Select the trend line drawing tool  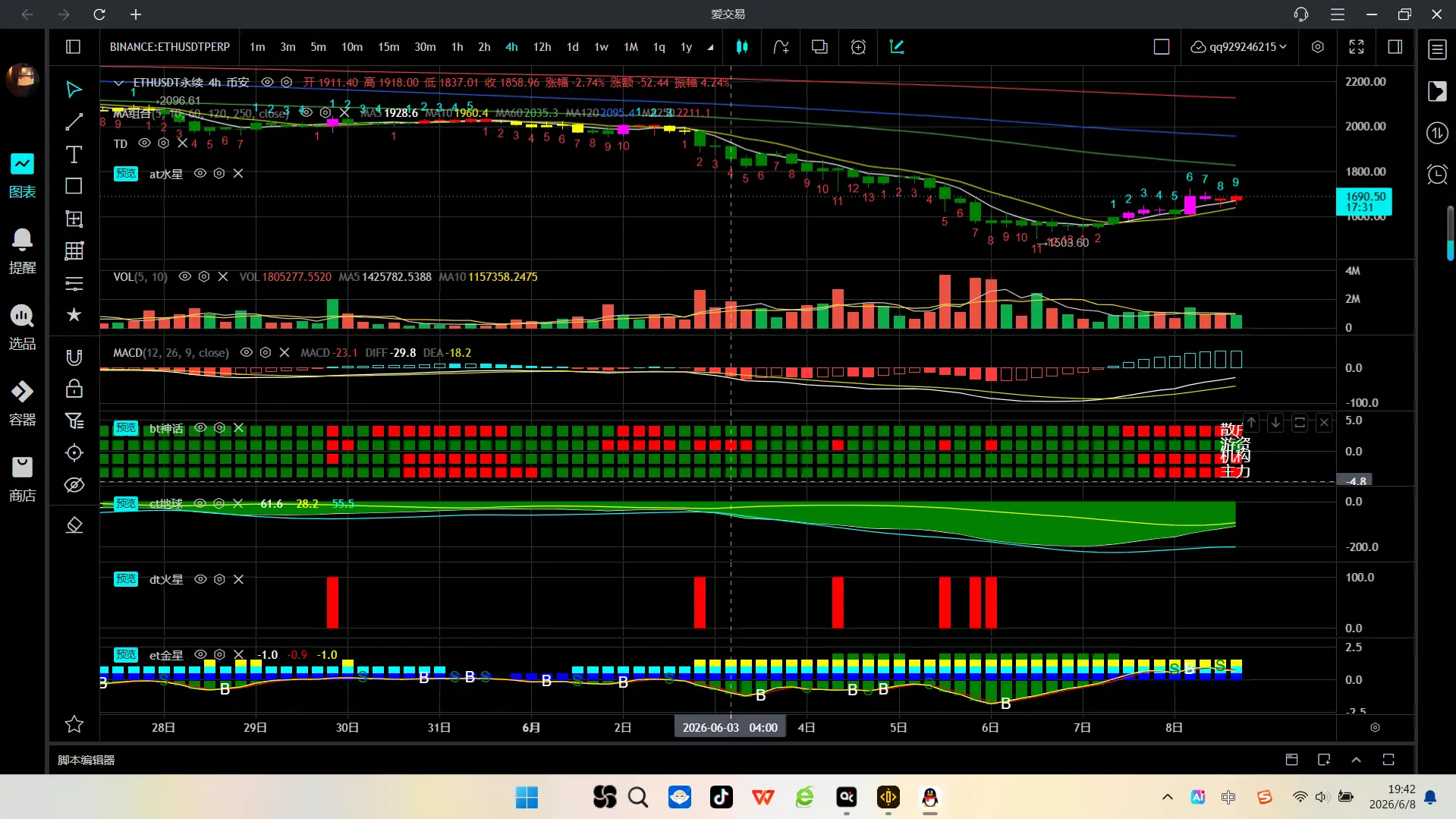point(74,122)
